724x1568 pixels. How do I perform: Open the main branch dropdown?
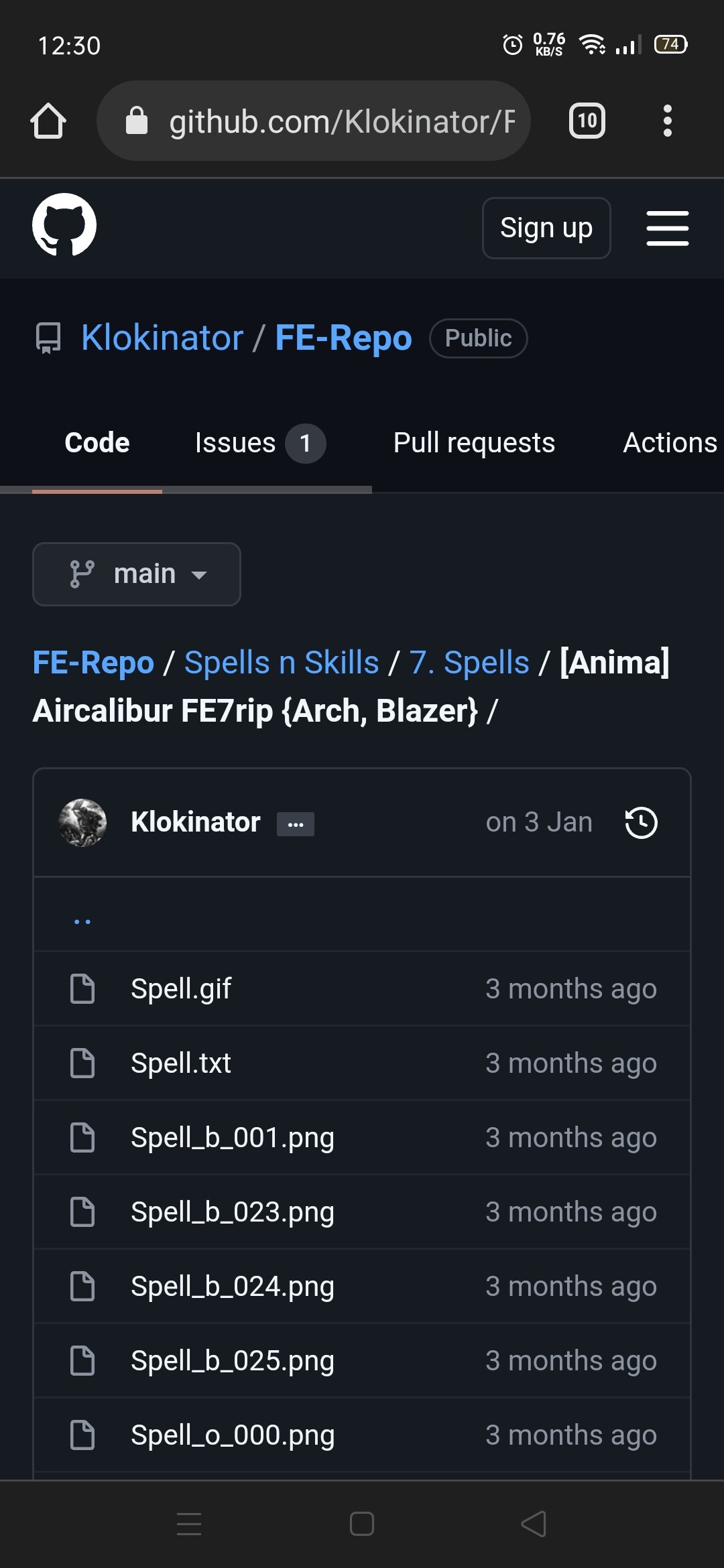(x=137, y=574)
